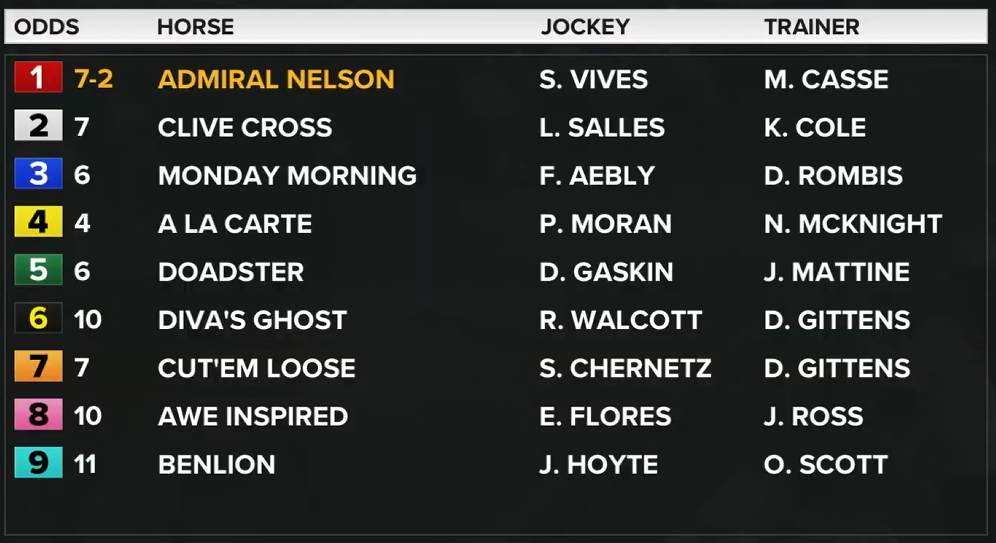Select jockey S. CHERNETZ

point(625,368)
